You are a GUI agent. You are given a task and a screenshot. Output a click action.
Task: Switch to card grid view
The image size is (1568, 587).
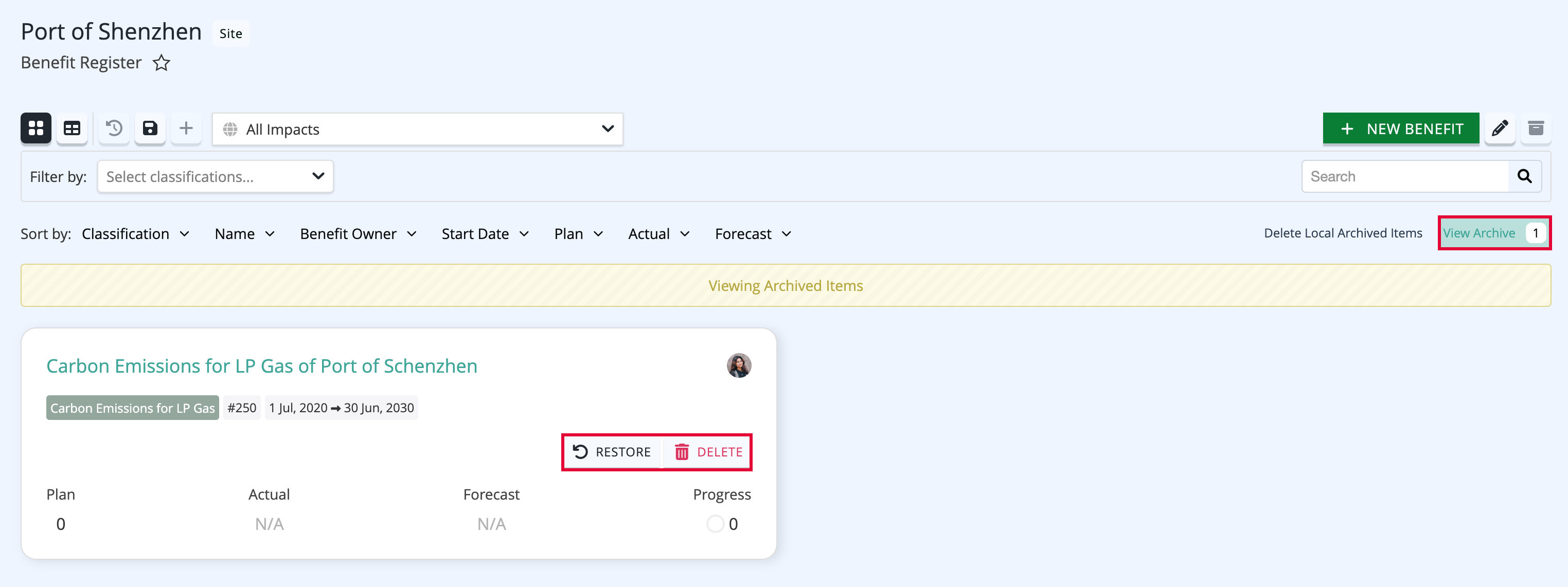tap(36, 129)
